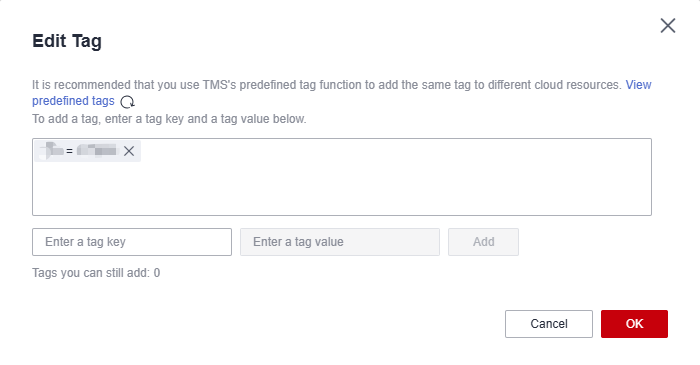Remove the existing tag with its X
The height and width of the screenshot is (365, 700).
pyautogui.click(x=129, y=151)
